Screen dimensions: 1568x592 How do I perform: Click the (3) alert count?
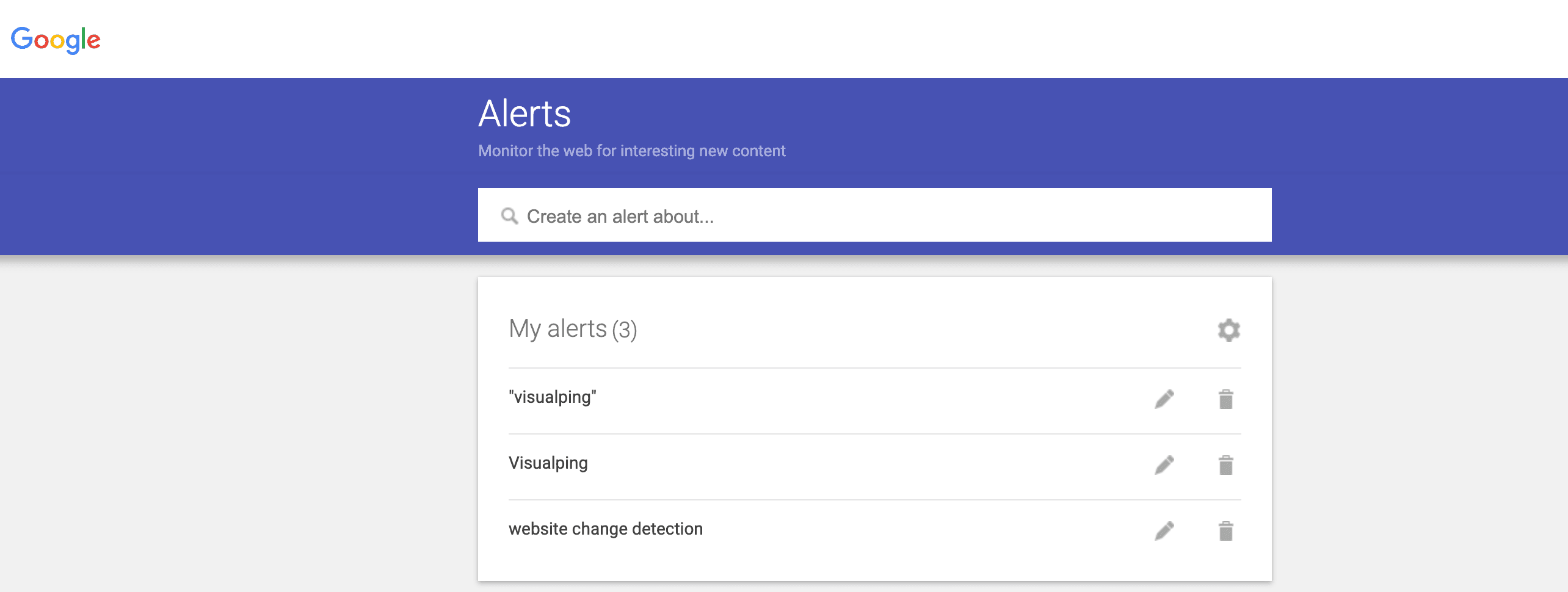(x=625, y=330)
